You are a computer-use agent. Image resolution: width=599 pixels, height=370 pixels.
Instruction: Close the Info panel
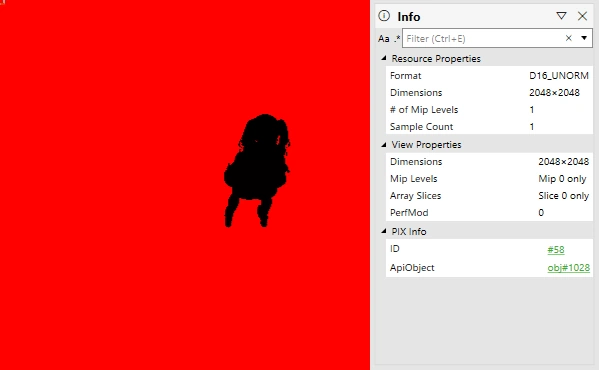(x=582, y=16)
